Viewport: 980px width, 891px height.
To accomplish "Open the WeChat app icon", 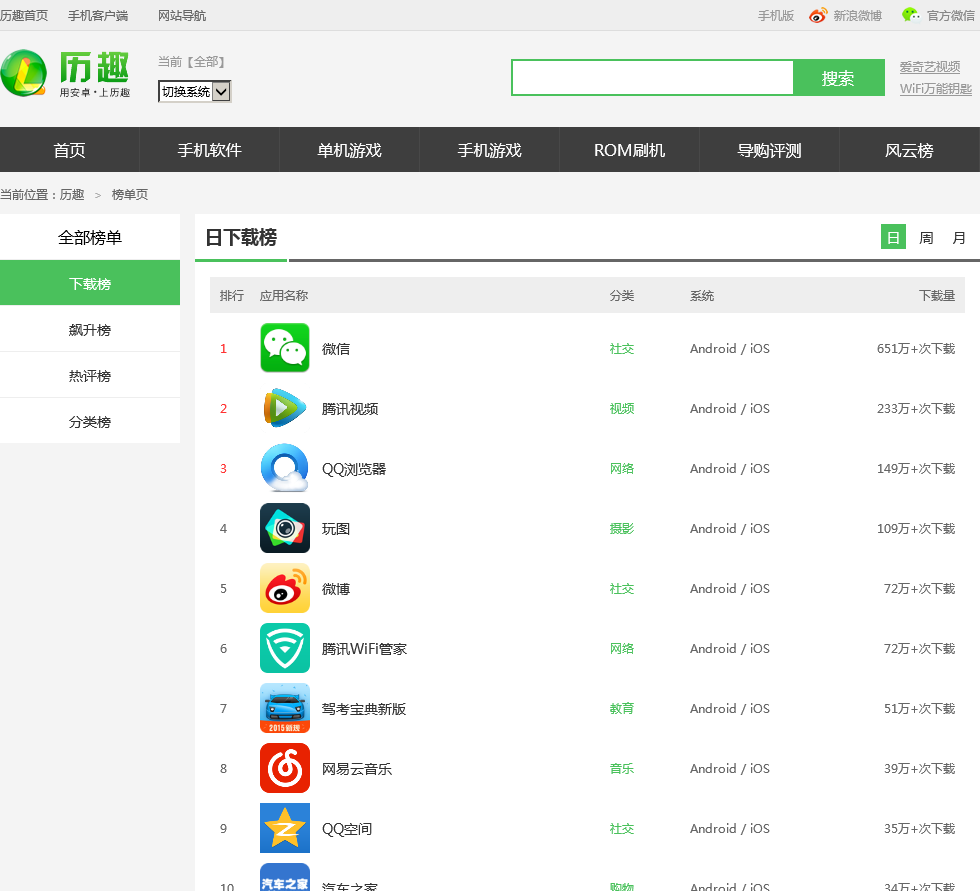I will click(x=284, y=348).
